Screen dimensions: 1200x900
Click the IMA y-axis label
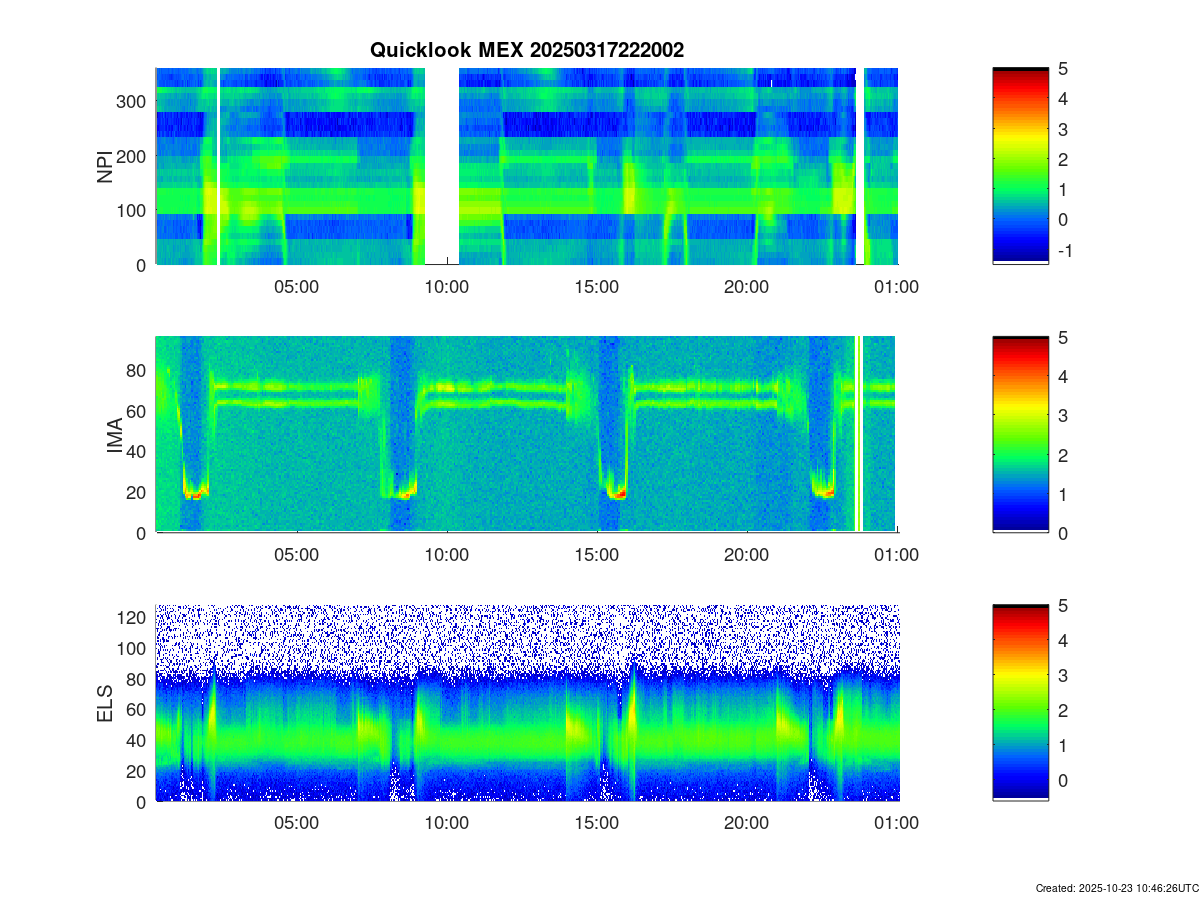113,435
